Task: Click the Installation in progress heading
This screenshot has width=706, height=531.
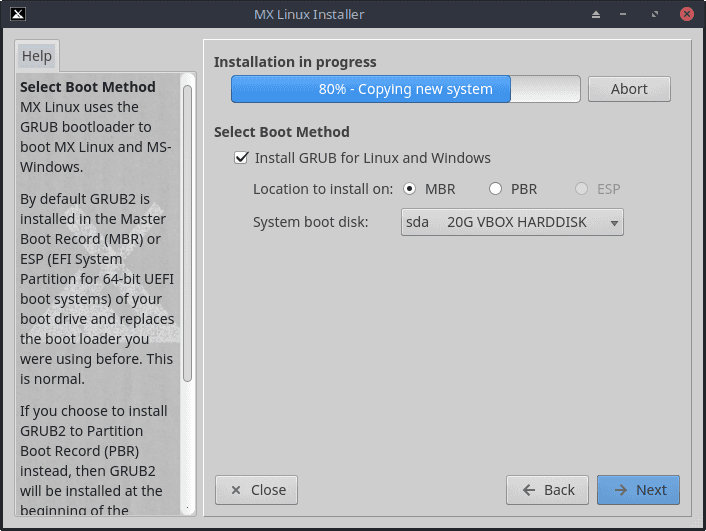Action: [295, 62]
